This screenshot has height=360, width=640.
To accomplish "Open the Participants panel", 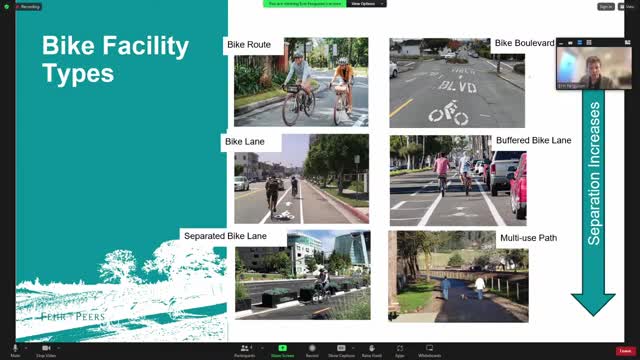I will coord(244,350).
